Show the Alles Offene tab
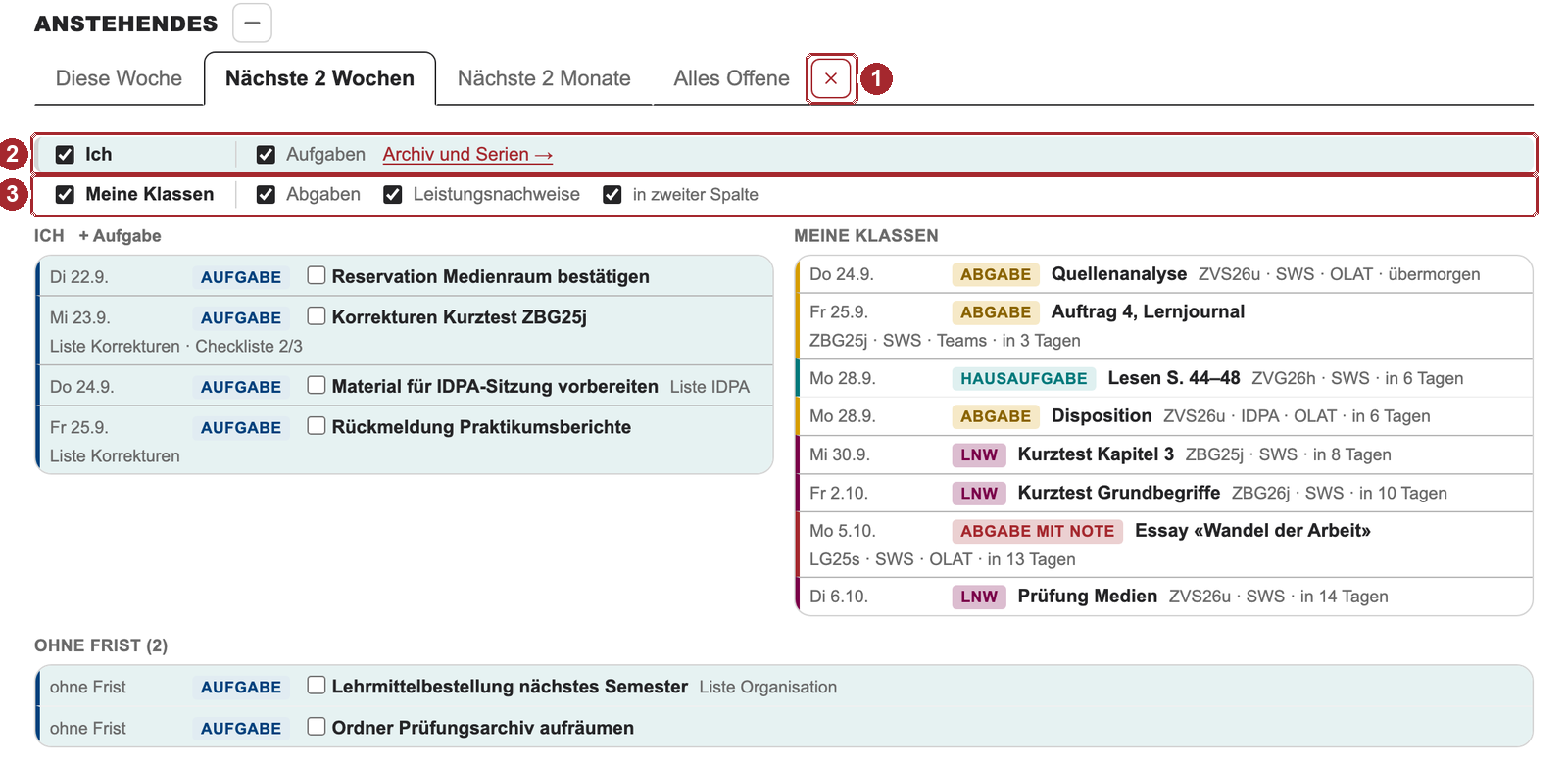Image resolution: width=1568 pixels, height=764 pixels. [x=731, y=78]
